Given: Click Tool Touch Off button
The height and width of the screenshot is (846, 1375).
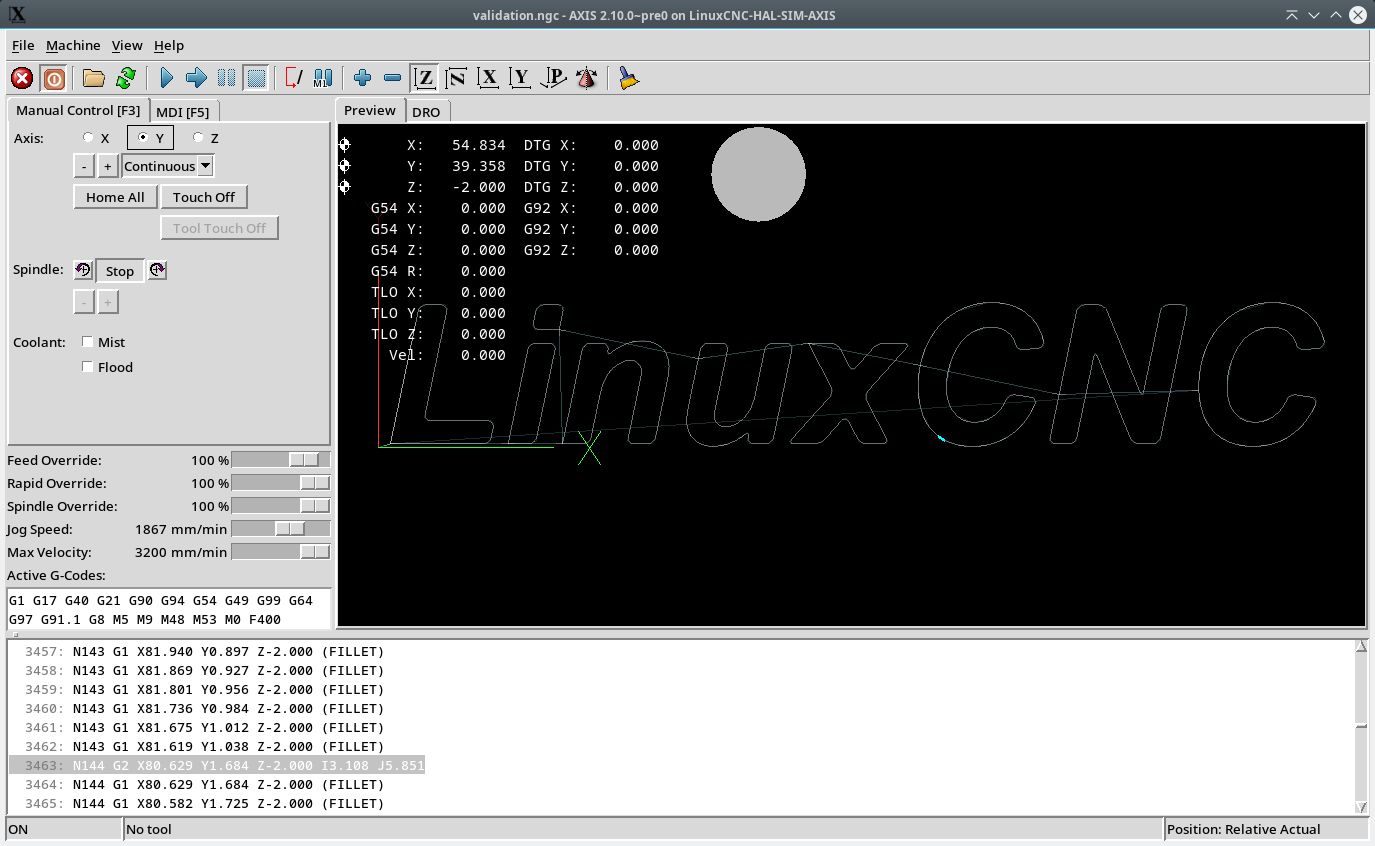Looking at the screenshot, I should [219, 228].
